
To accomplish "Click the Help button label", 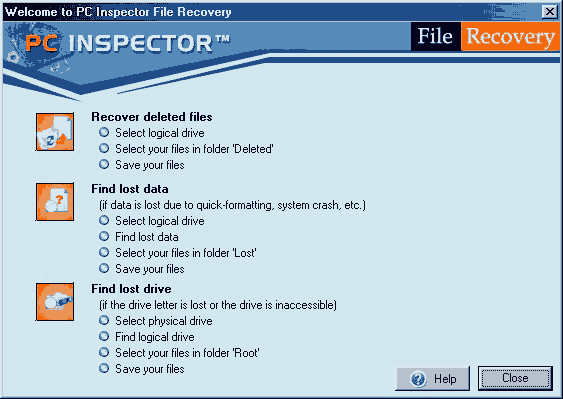I will [445, 379].
